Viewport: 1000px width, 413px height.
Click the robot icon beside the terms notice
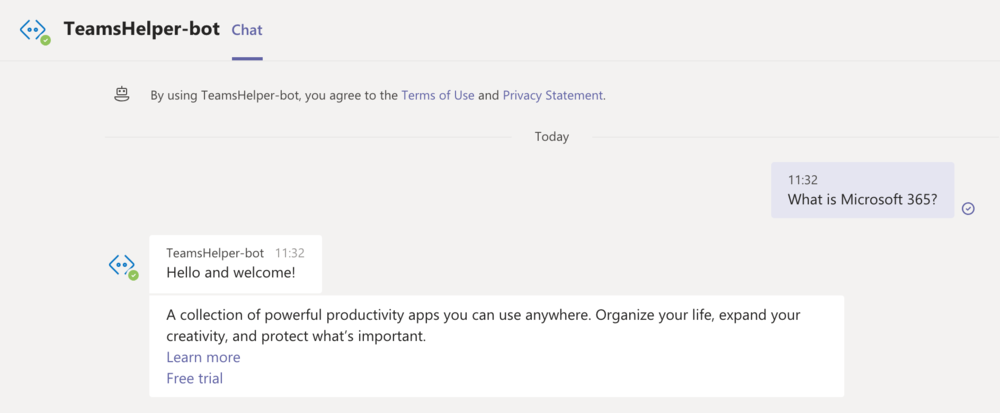coord(121,96)
